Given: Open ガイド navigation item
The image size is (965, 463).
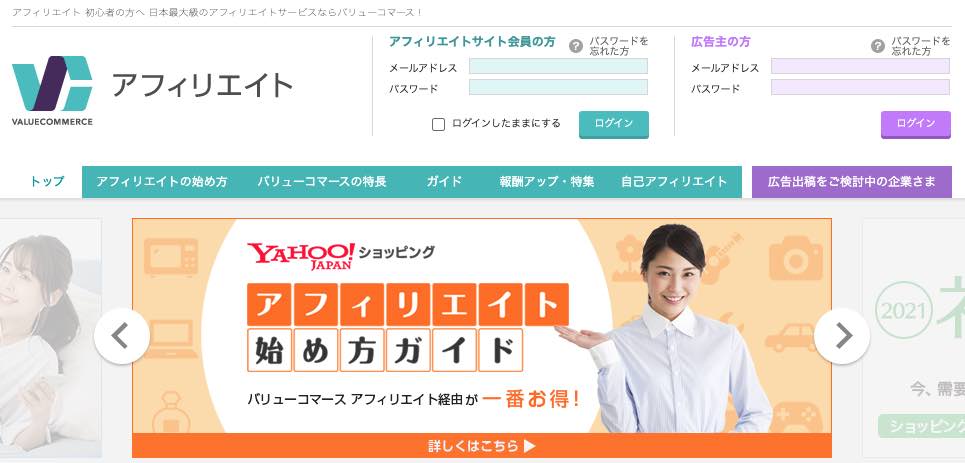Looking at the screenshot, I should [444, 182].
